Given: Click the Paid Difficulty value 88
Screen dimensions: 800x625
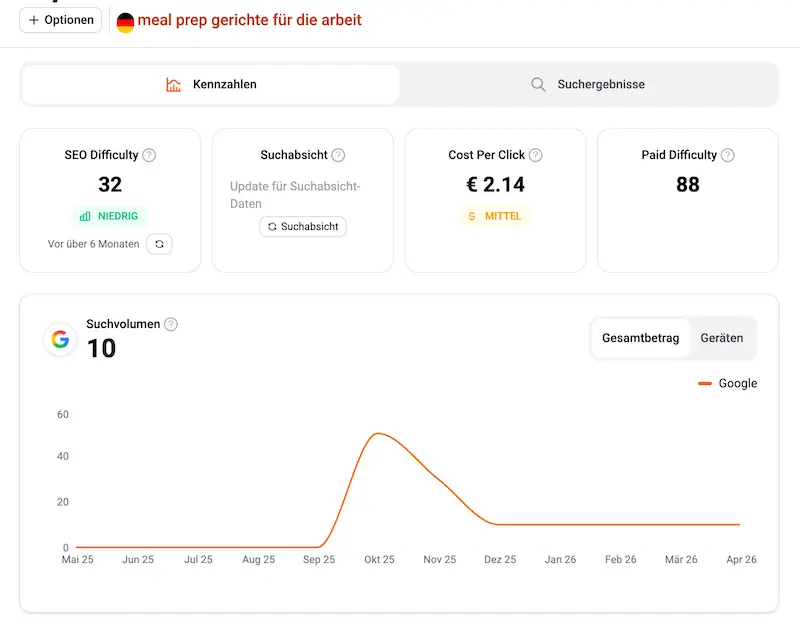Looking at the screenshot, I should point(688,185).
